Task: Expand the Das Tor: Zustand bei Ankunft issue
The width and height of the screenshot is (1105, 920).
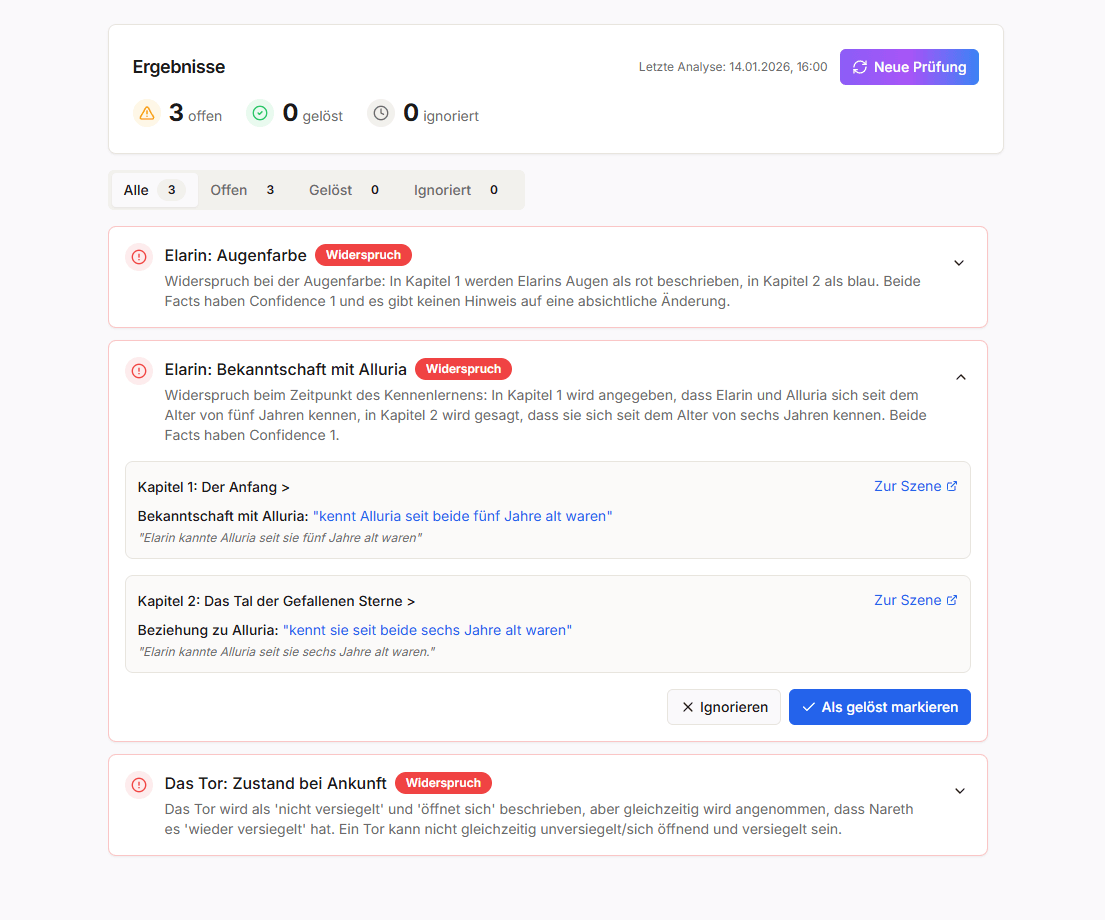Action: [x=960, y=791]
